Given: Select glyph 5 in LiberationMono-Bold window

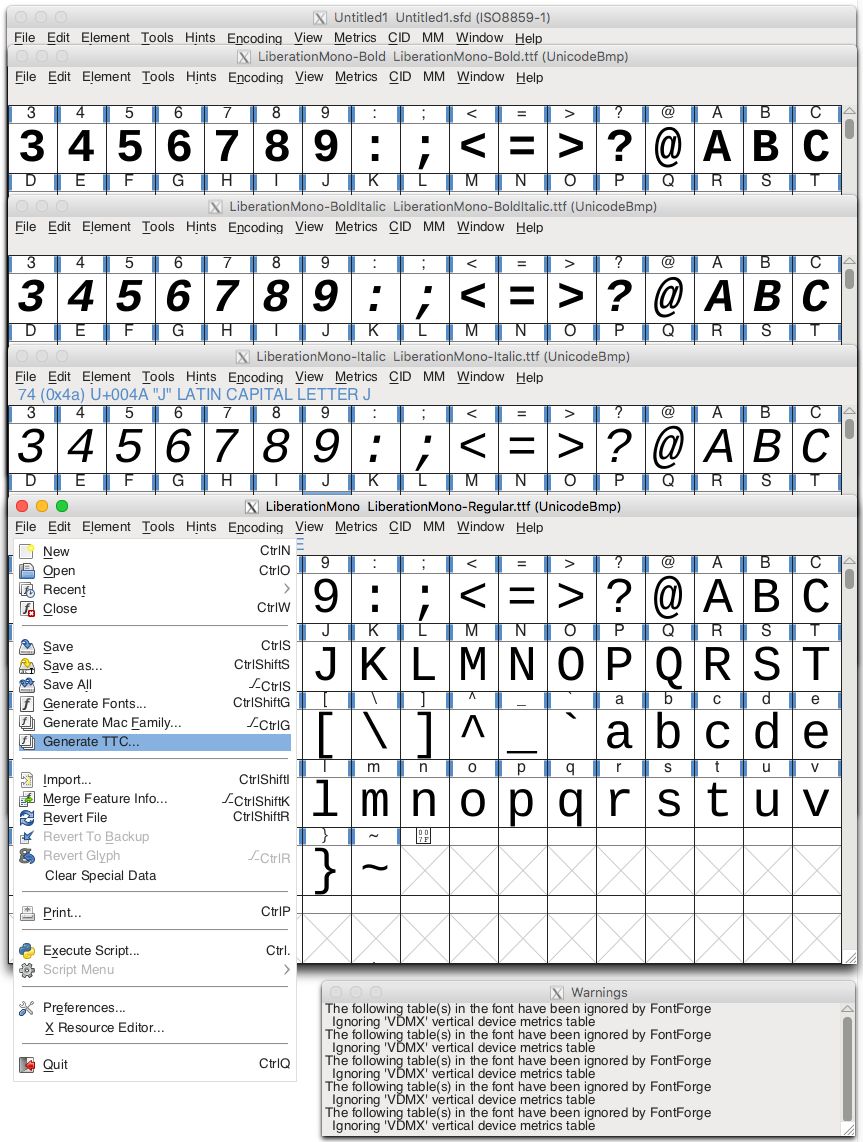Looking at the screenshot, I should click(x=130, y=146).
